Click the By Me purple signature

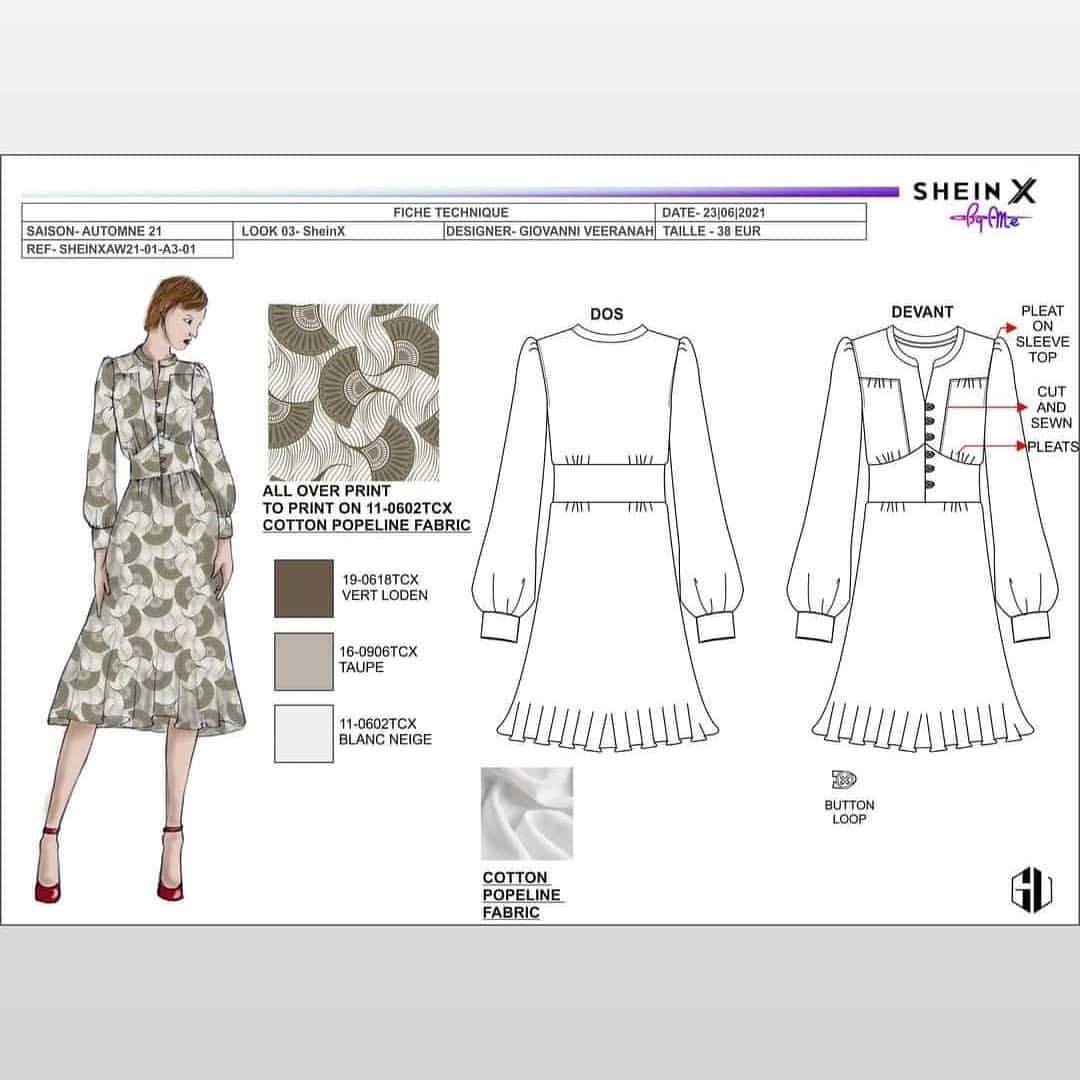pos(990,219)
